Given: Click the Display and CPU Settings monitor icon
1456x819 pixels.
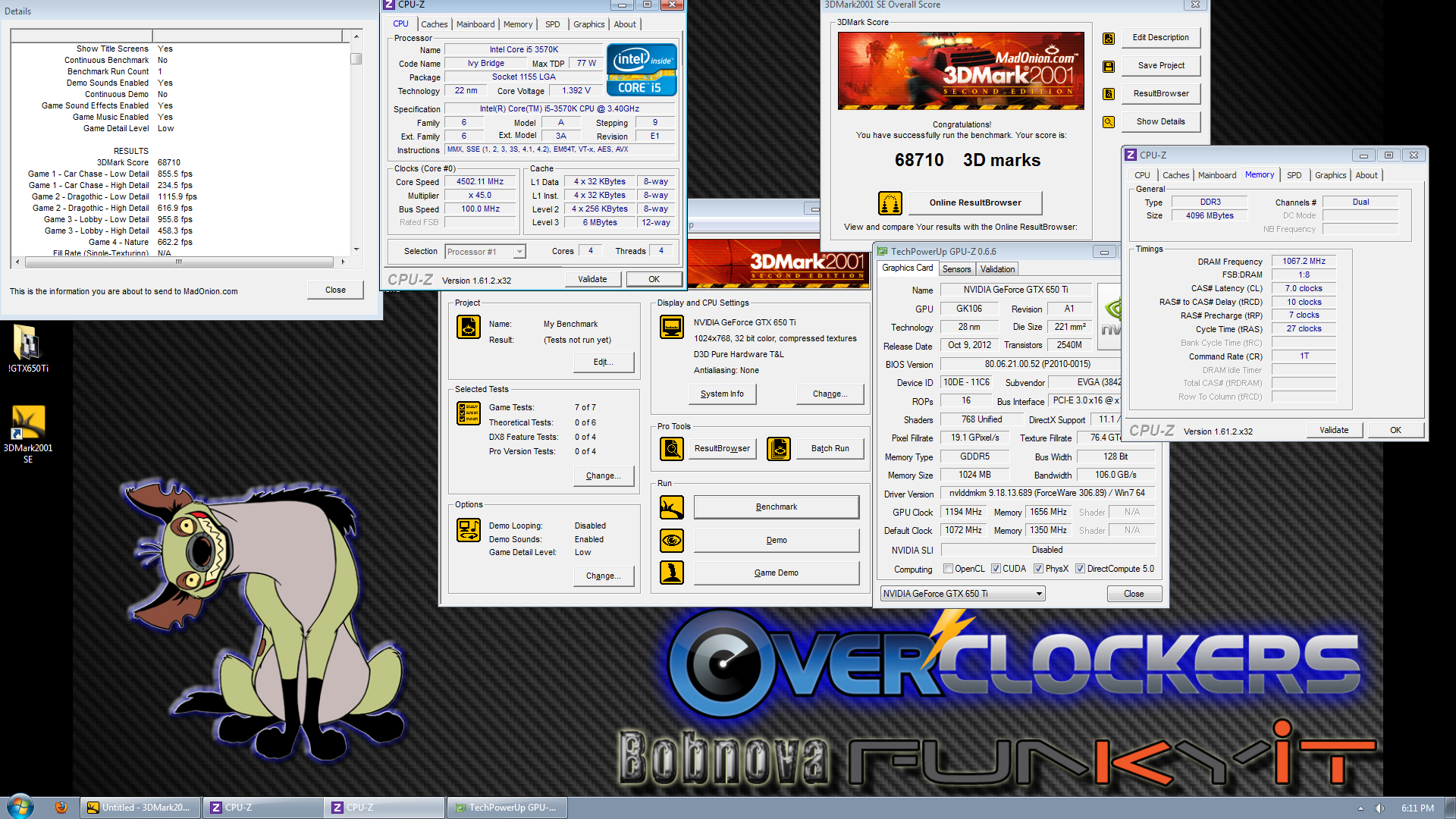Looking at the screenshot, I should click(x=672, y=327).
